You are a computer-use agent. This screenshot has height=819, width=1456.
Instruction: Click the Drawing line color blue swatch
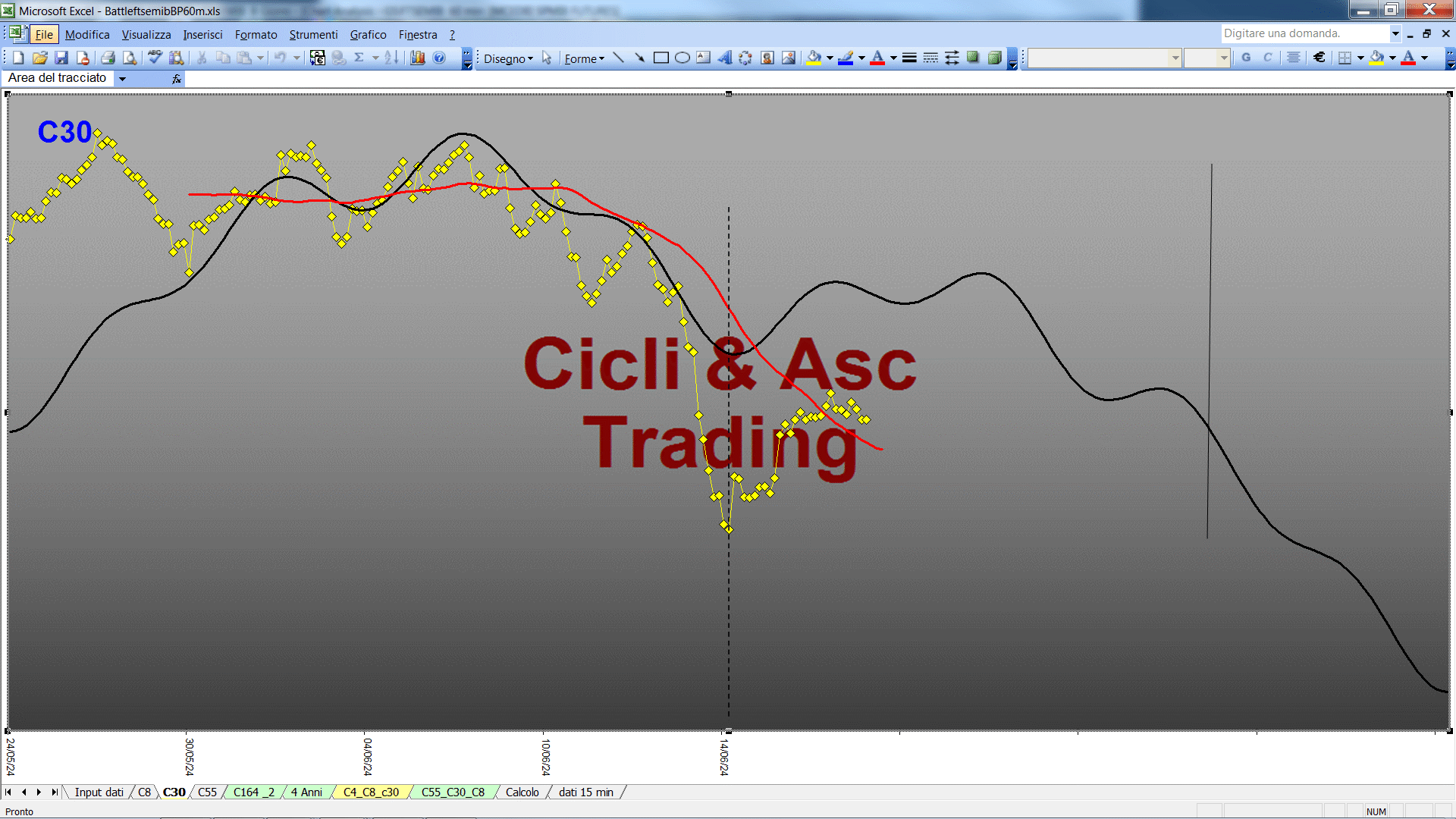[x=846, y=58]
